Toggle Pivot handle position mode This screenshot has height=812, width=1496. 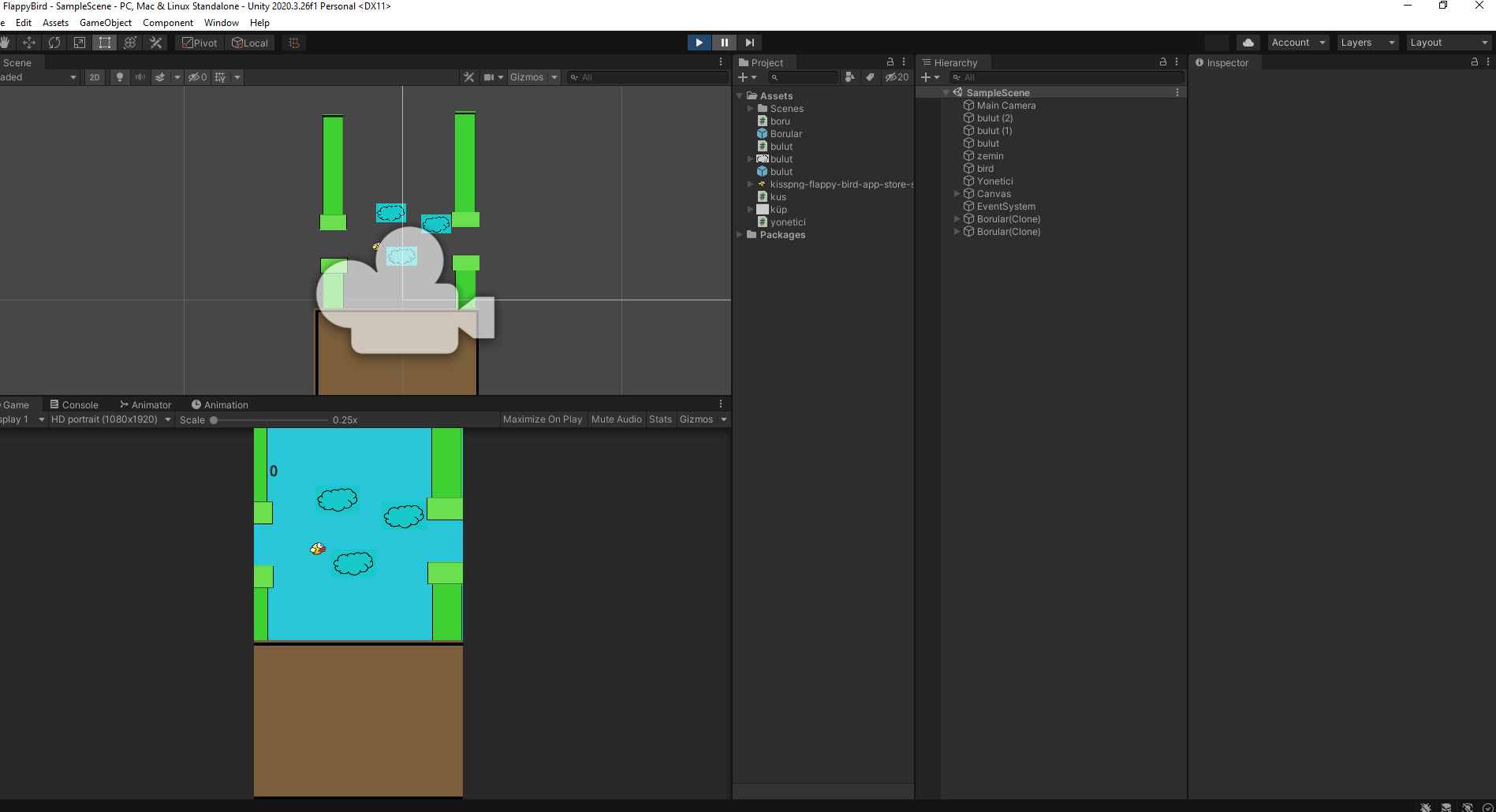tap(199, 43)
